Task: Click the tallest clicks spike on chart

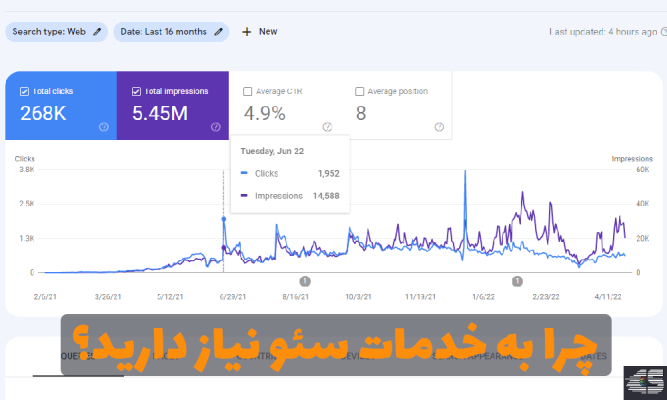Action: 465,171
